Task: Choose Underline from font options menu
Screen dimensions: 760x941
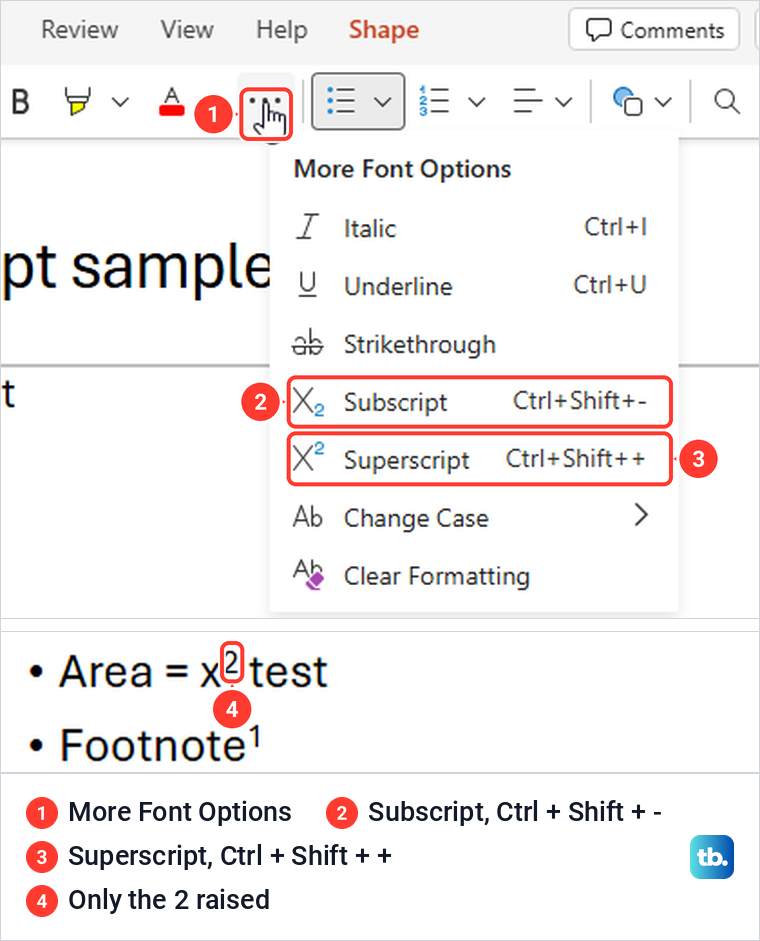Action: point(474,286)
